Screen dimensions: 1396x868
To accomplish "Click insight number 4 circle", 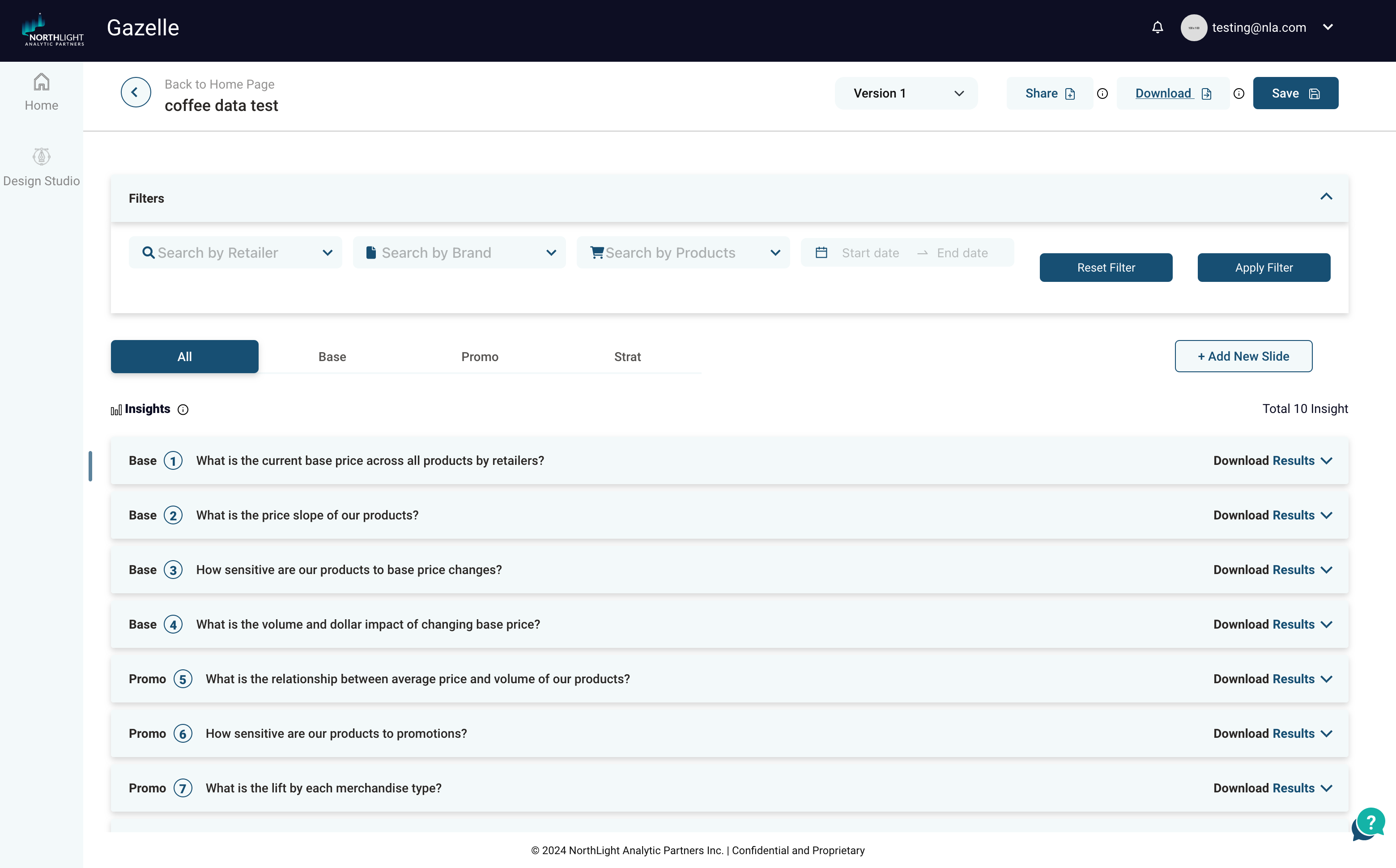I will 173,624.
